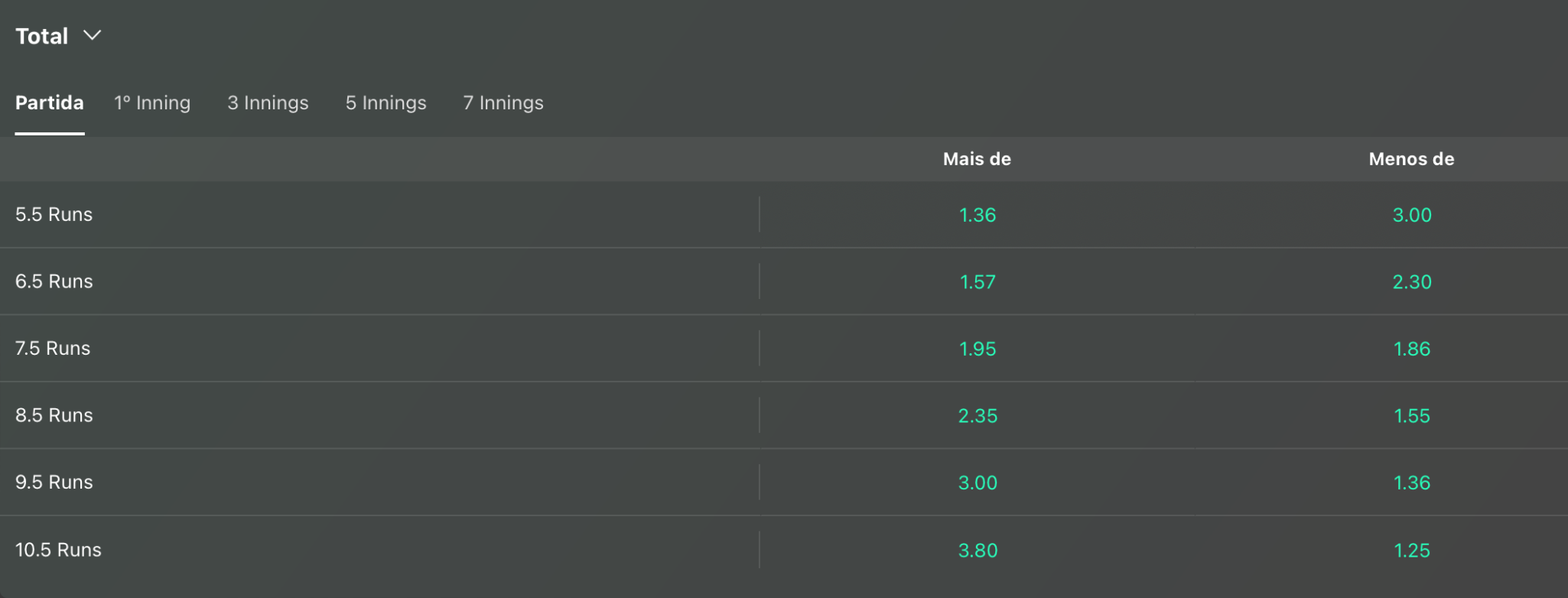Add over 7.5 Runs at 1.95
The height and width of the screenshot is (598, 1568).
(x=978, y=349)
